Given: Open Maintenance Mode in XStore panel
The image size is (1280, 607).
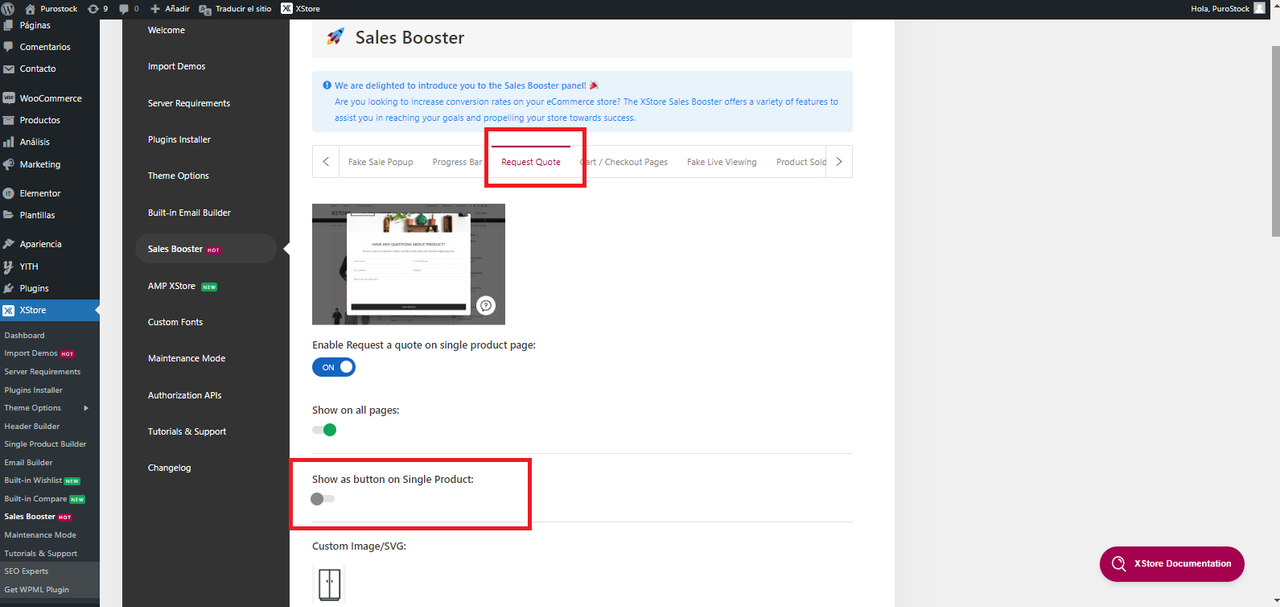Looking at the screenshot, I should (x=186, y=358).
